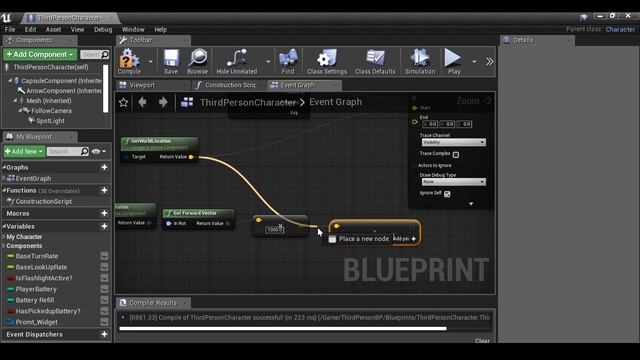Click the Add New button

24,151
